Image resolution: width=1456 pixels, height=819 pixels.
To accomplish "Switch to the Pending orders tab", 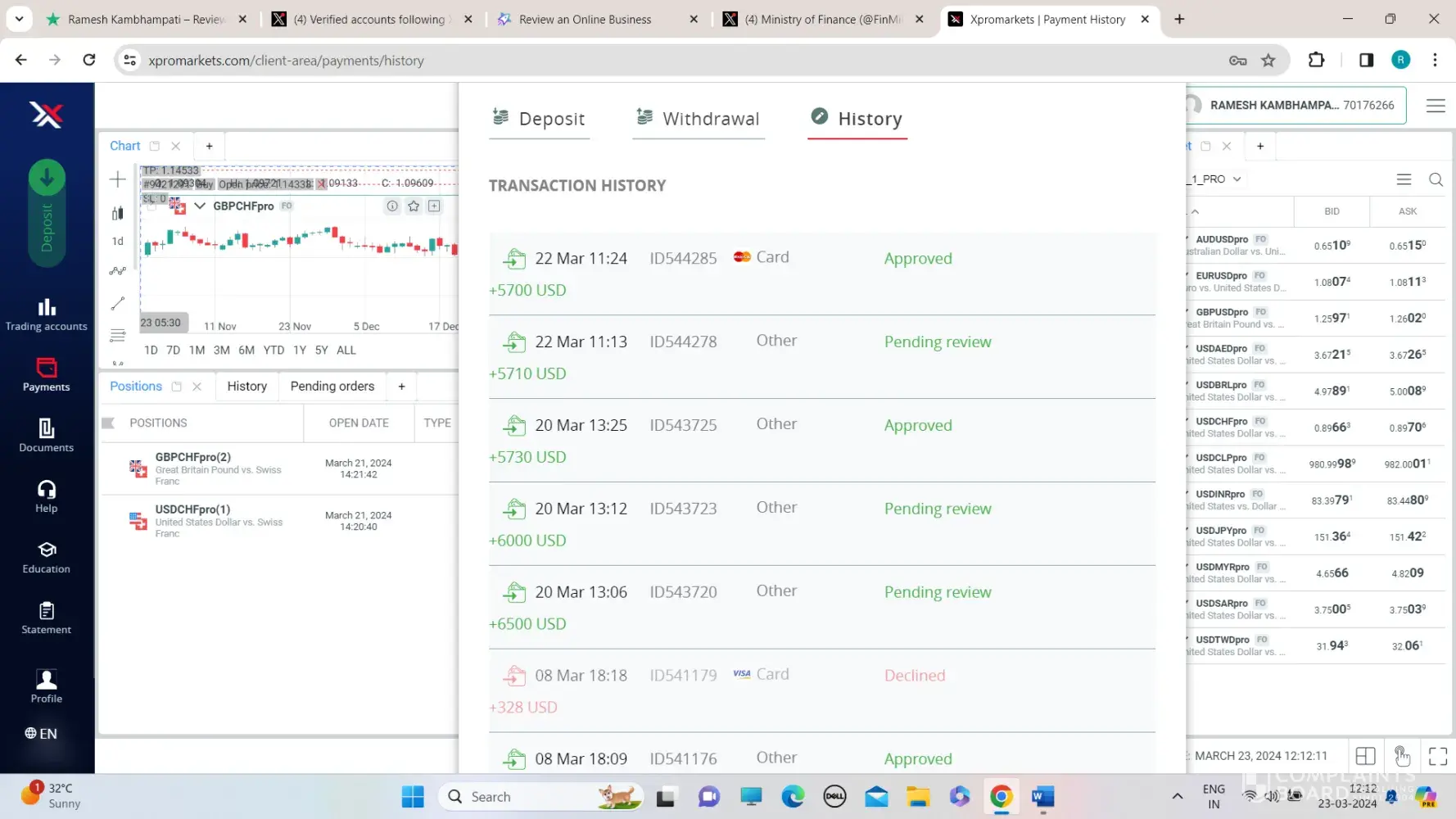I will pos(332,386).
